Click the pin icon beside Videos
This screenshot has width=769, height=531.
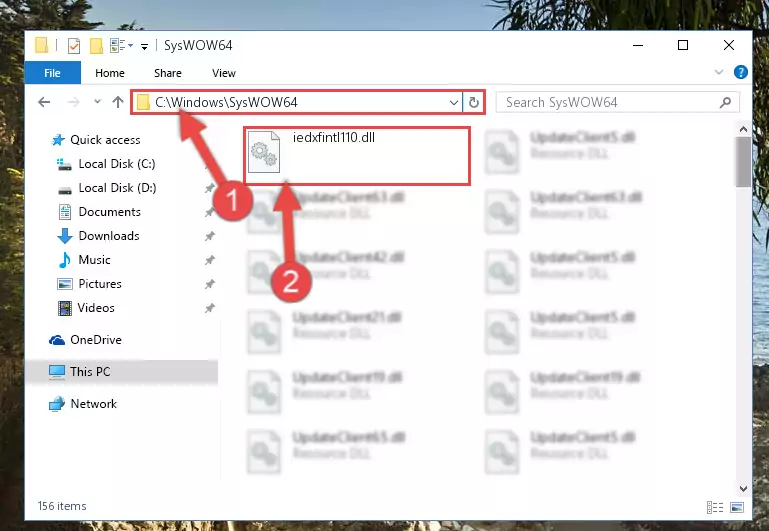pyautogui.click(x=209, y=308)
